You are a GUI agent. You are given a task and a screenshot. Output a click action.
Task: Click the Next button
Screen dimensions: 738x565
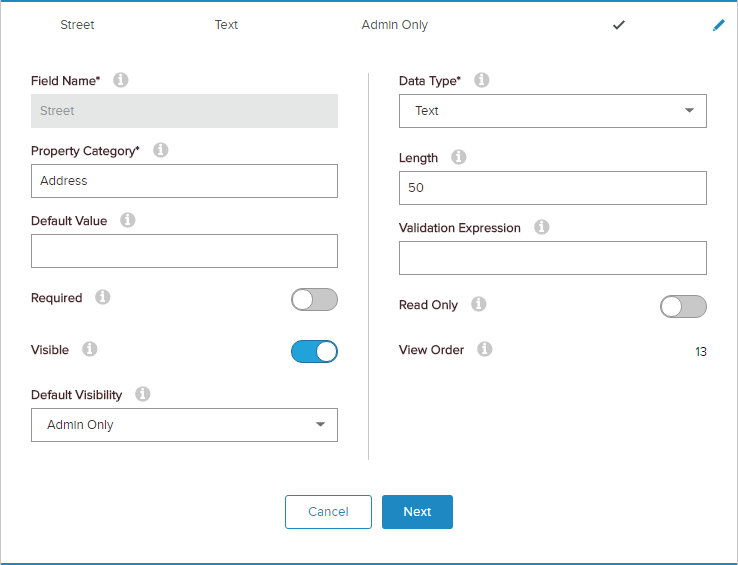[417, 512]
